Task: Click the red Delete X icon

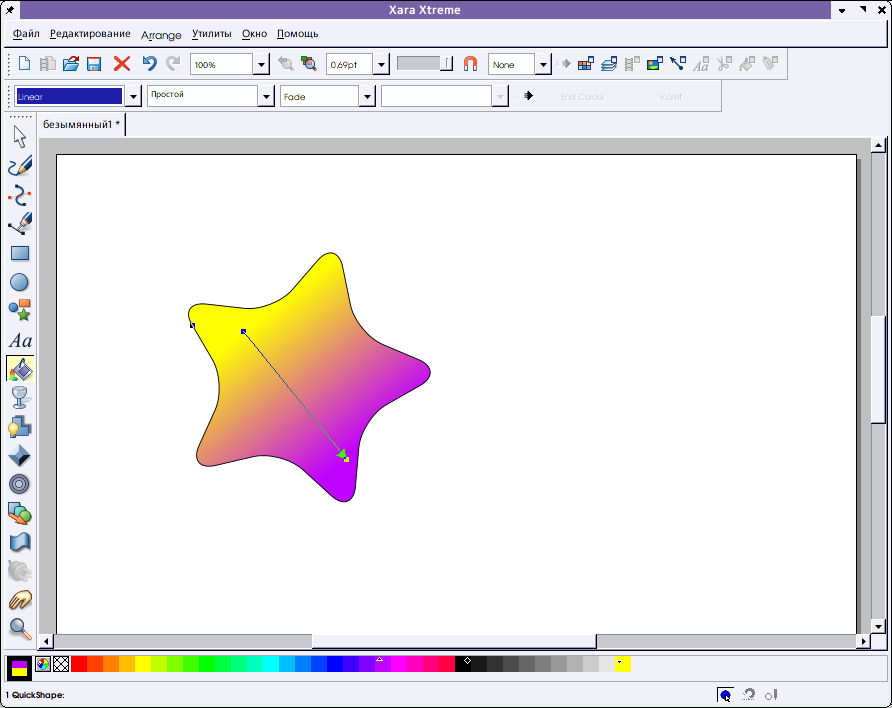Action: (122, 64)
